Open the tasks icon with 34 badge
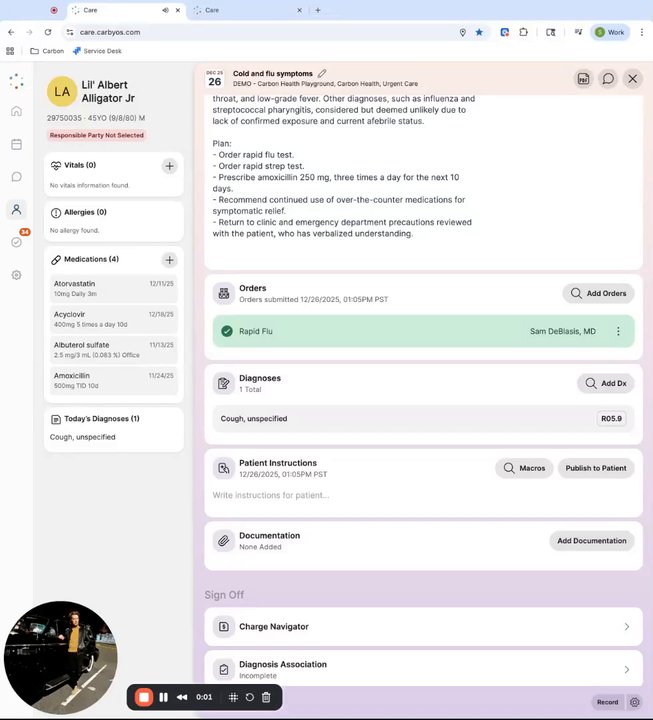Screen dimensions: 653x720 pyautogui.click(x=17, y=241)
